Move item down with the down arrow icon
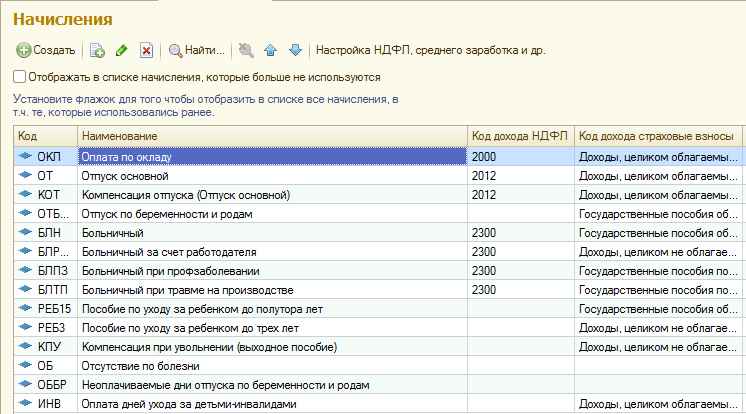 click(x=294, y=49)
